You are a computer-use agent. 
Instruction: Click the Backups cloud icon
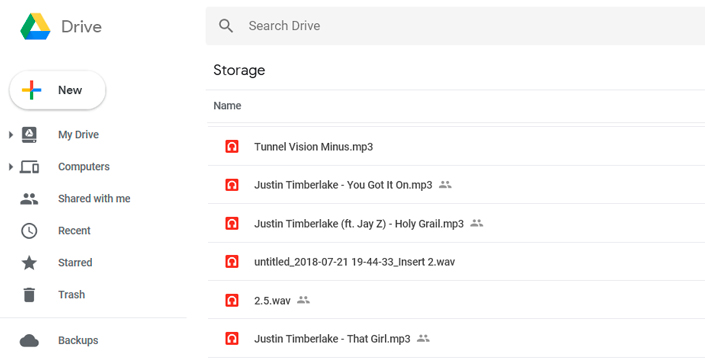pyautogui.click(x=29, y=340)
